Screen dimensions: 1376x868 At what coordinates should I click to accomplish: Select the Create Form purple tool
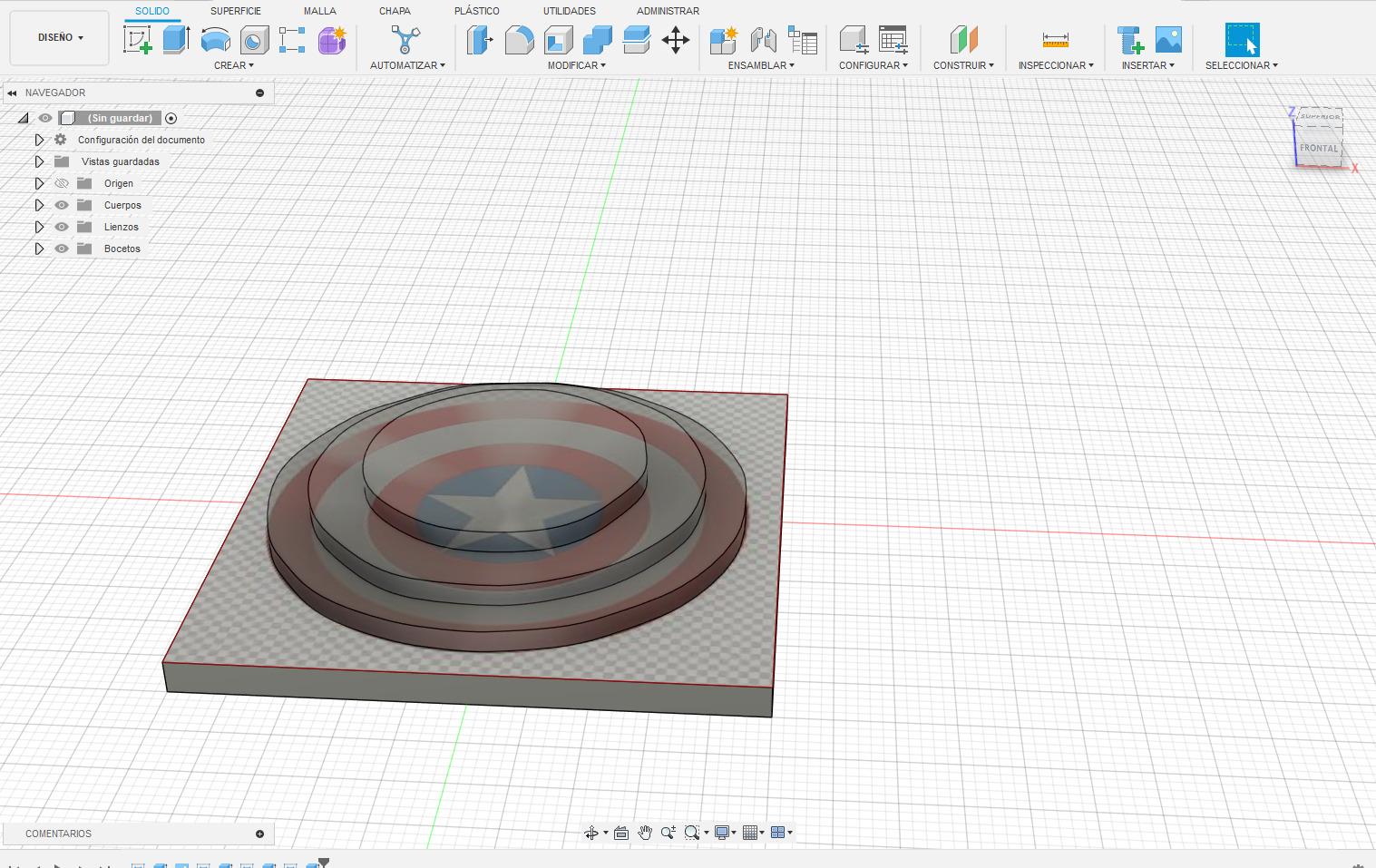point(332,40)
